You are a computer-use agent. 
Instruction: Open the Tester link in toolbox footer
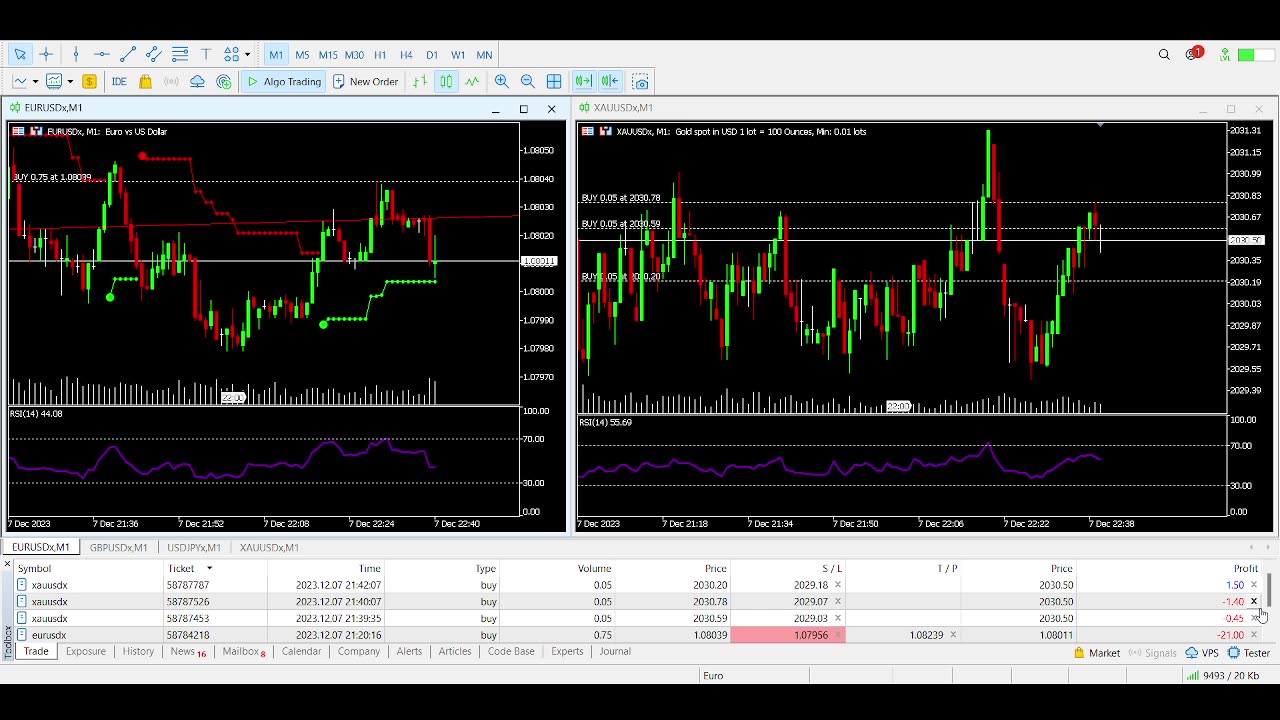(x=1249, y=653)
